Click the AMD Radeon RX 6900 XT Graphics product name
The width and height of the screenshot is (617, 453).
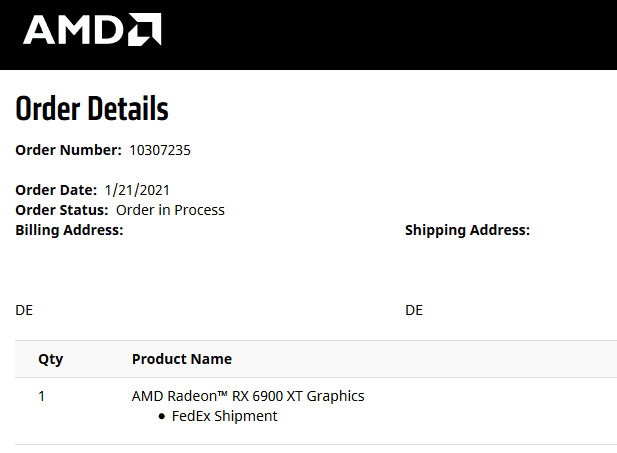click(x=248, y=396)
